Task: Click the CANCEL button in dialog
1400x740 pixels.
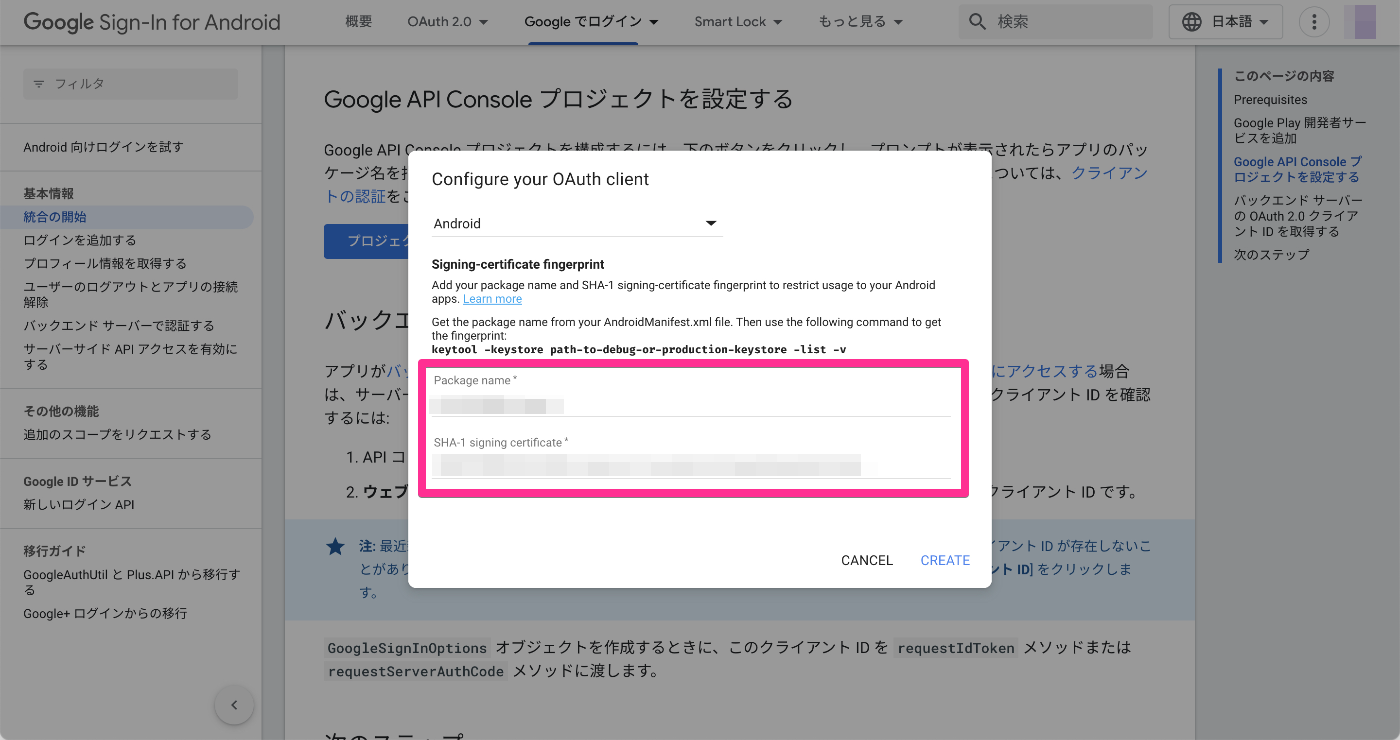Action: (x=867, y=560)
